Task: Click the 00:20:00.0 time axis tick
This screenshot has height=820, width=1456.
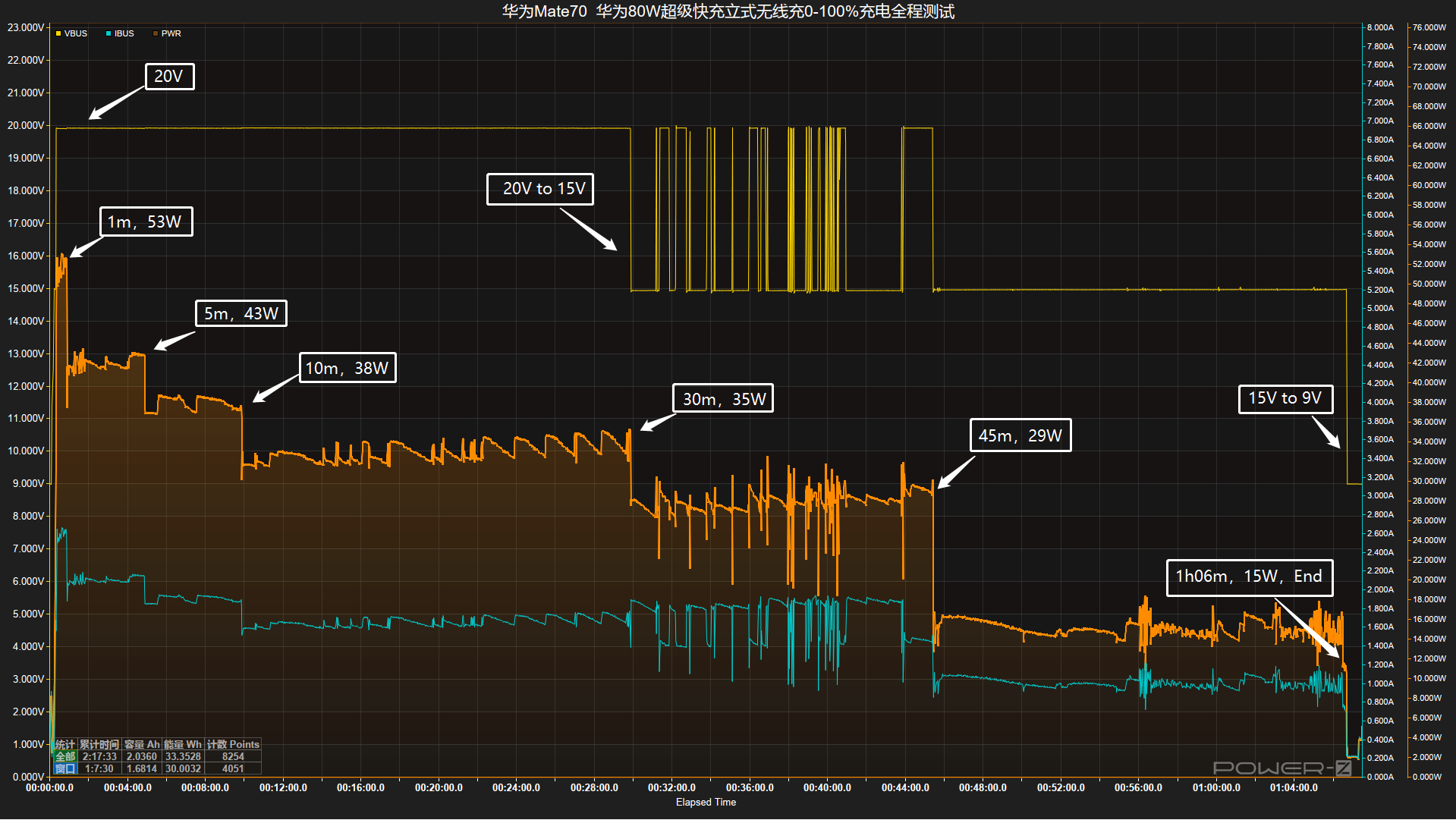Action: [439, 787]
